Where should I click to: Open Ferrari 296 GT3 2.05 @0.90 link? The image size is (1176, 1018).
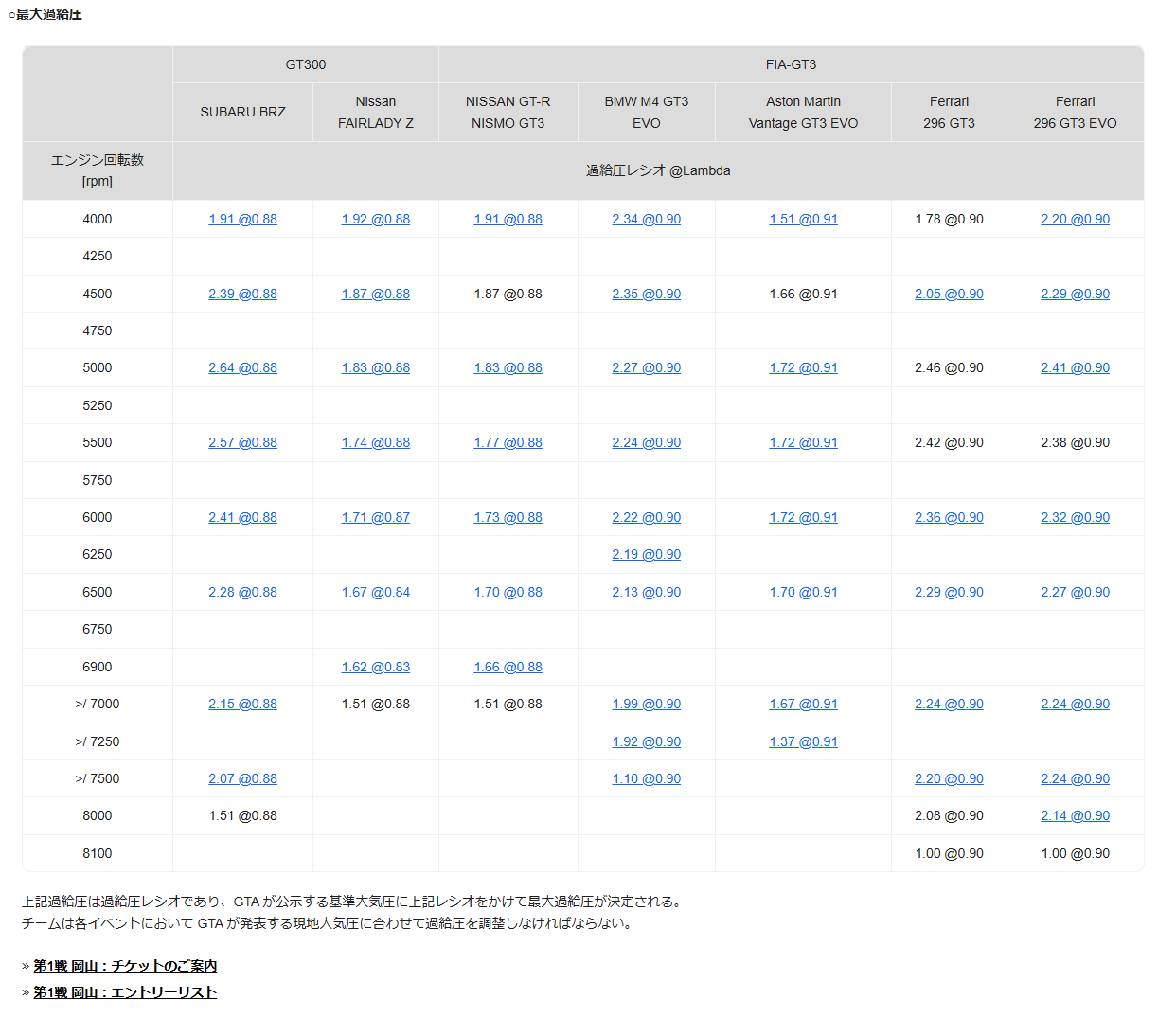(x=950, y=294)
